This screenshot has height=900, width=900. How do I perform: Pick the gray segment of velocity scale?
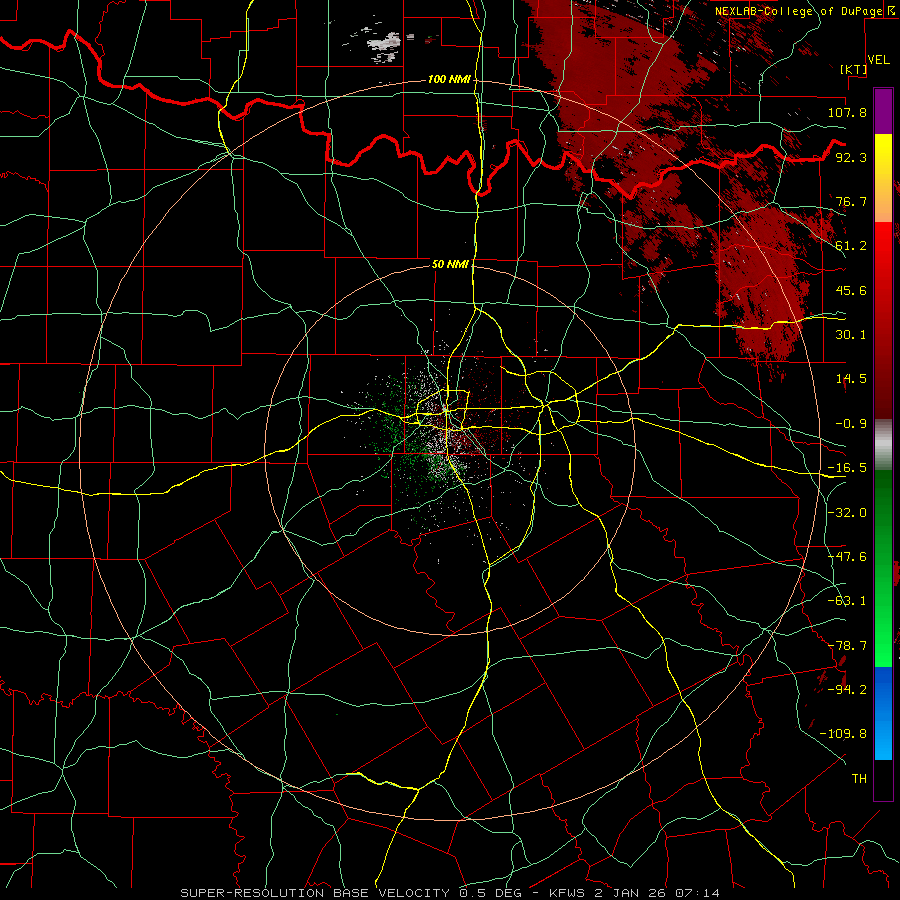[883, 445]
